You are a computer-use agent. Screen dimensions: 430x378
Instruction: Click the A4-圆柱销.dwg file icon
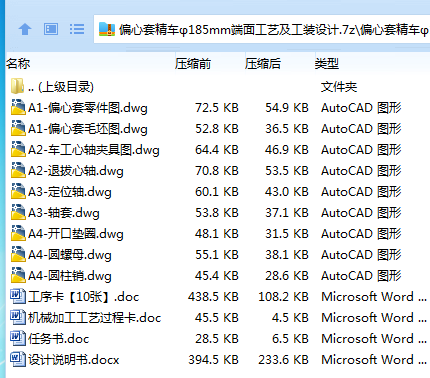point(18,275)
